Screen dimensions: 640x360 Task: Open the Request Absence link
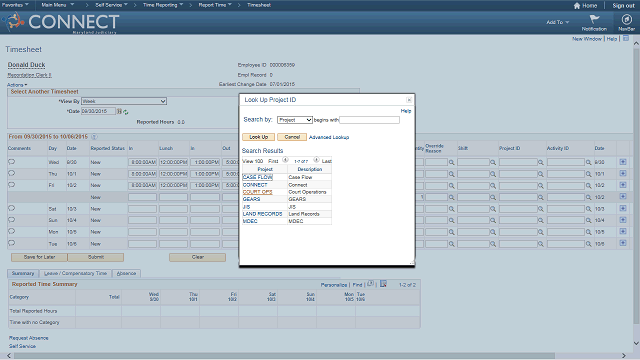point(29,338)
